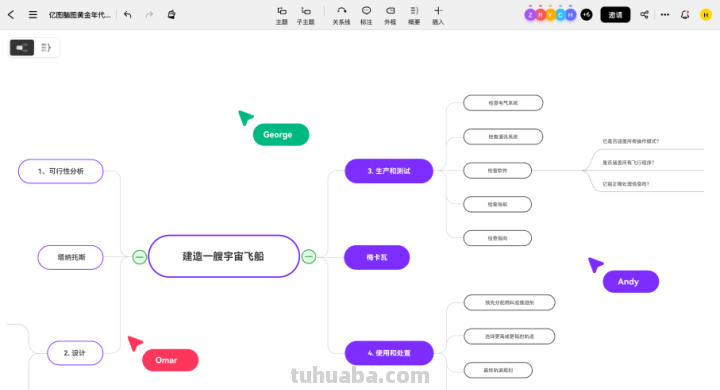This screenshot has width=720, height=390.
Task: Switch to mind map view mode
Action: (x=22, y=47)
